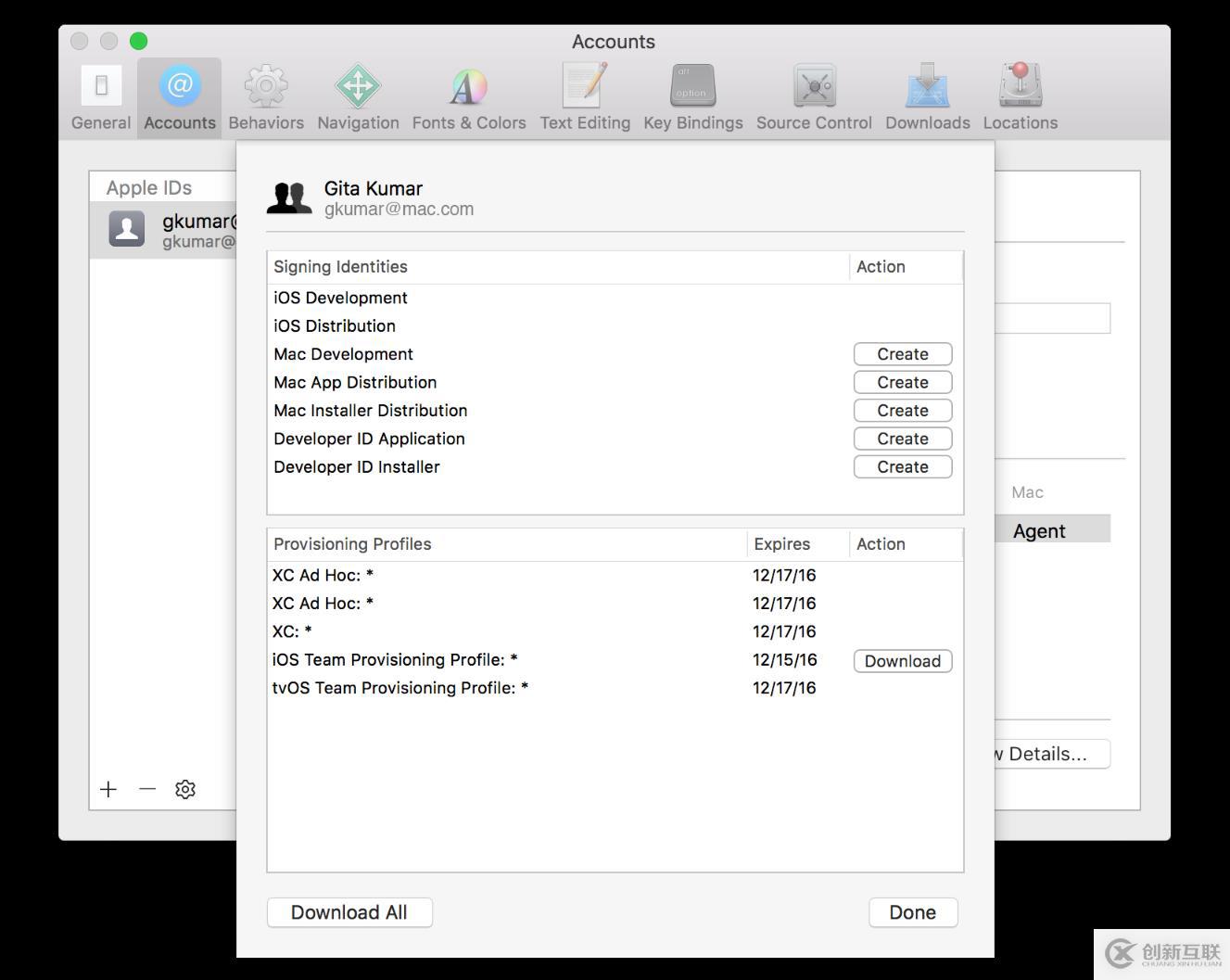Sort by the Expires column header

tap(781, 544)
